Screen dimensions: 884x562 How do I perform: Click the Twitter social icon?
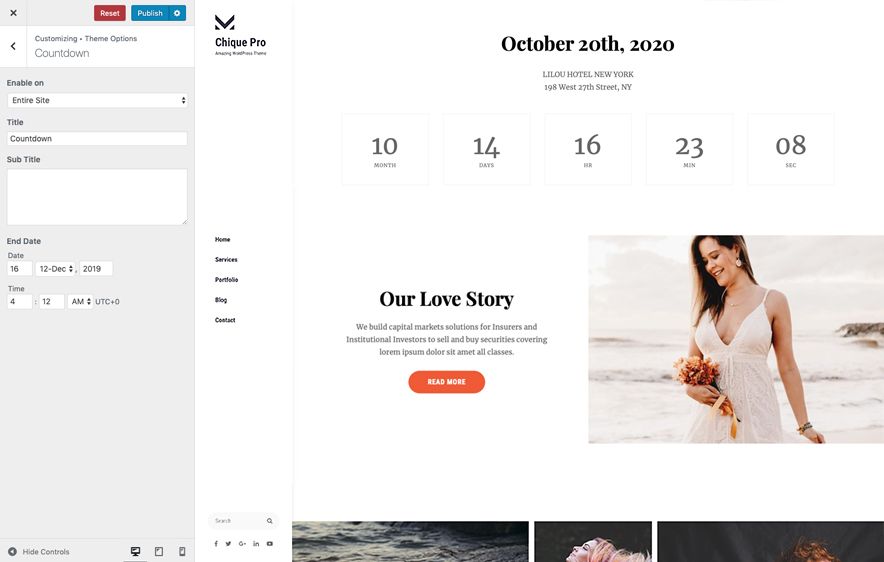pyautogui.click(x=228, y=544)
